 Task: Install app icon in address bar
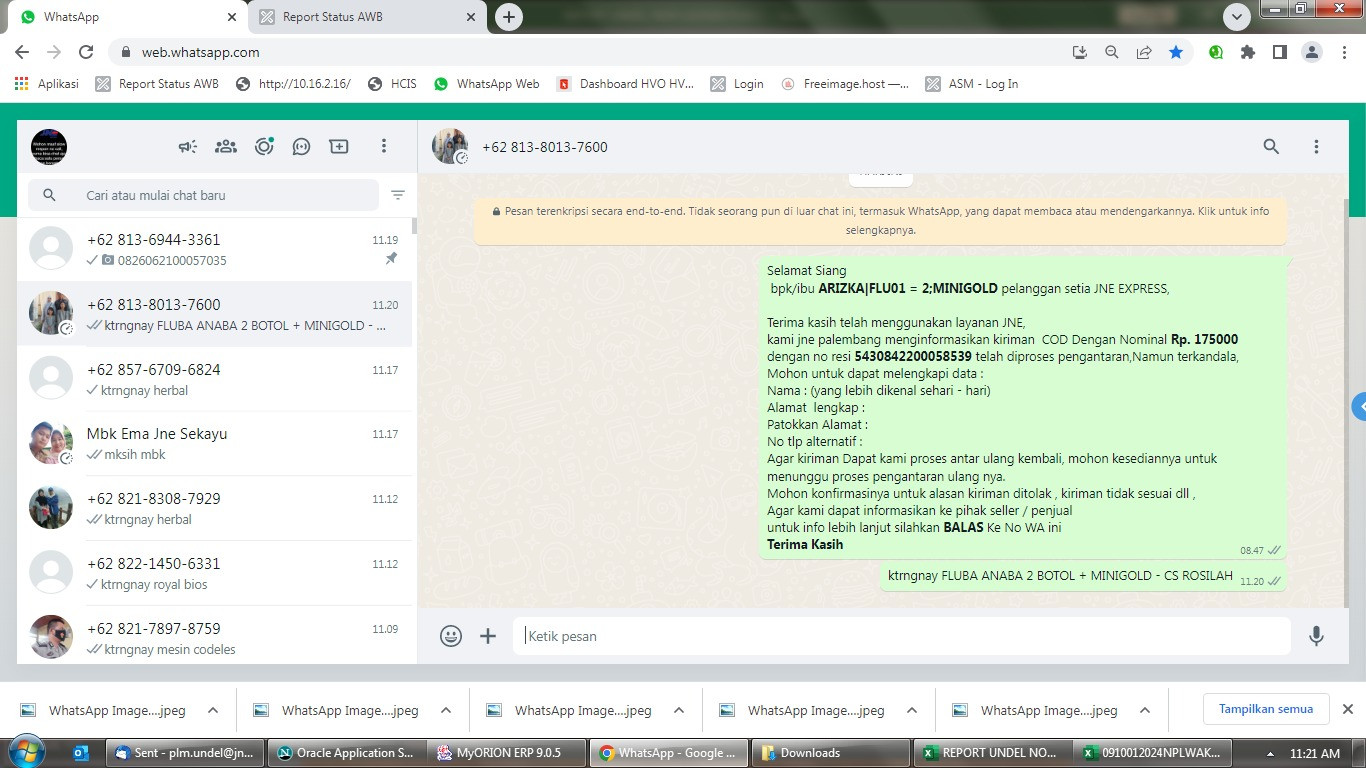(1079, 52)
